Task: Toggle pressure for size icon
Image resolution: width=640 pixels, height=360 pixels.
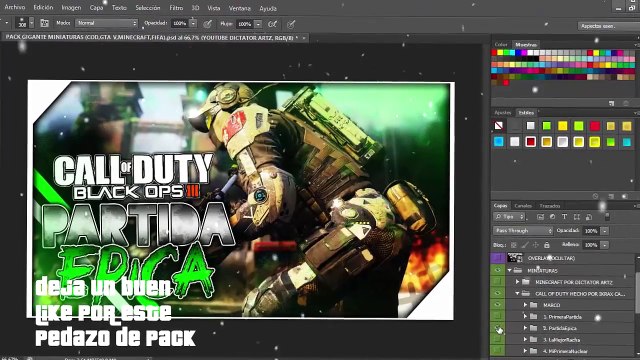Action: pyautogui.click(x=291, y=24)
